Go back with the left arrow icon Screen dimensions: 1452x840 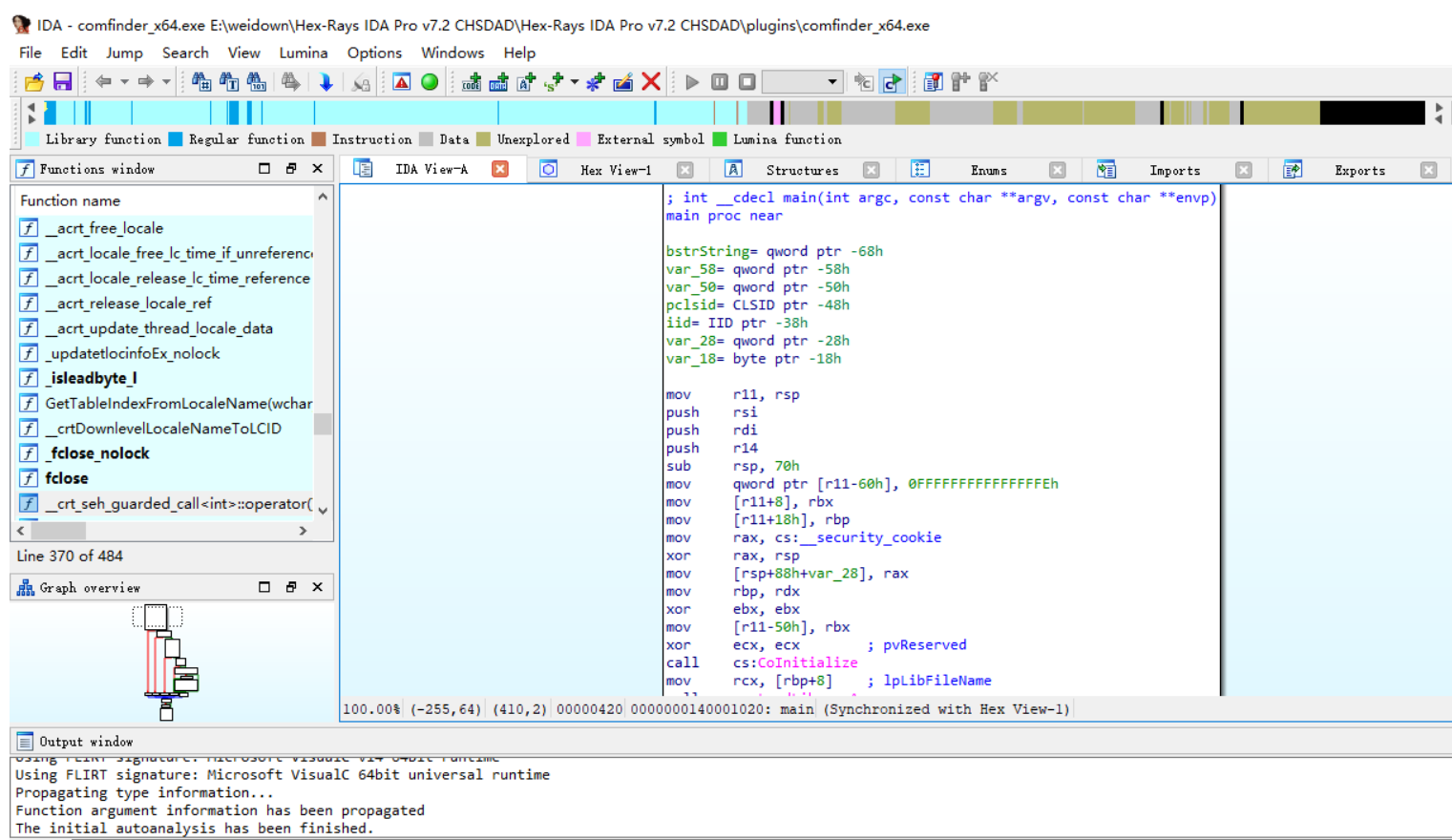(103, 82)
